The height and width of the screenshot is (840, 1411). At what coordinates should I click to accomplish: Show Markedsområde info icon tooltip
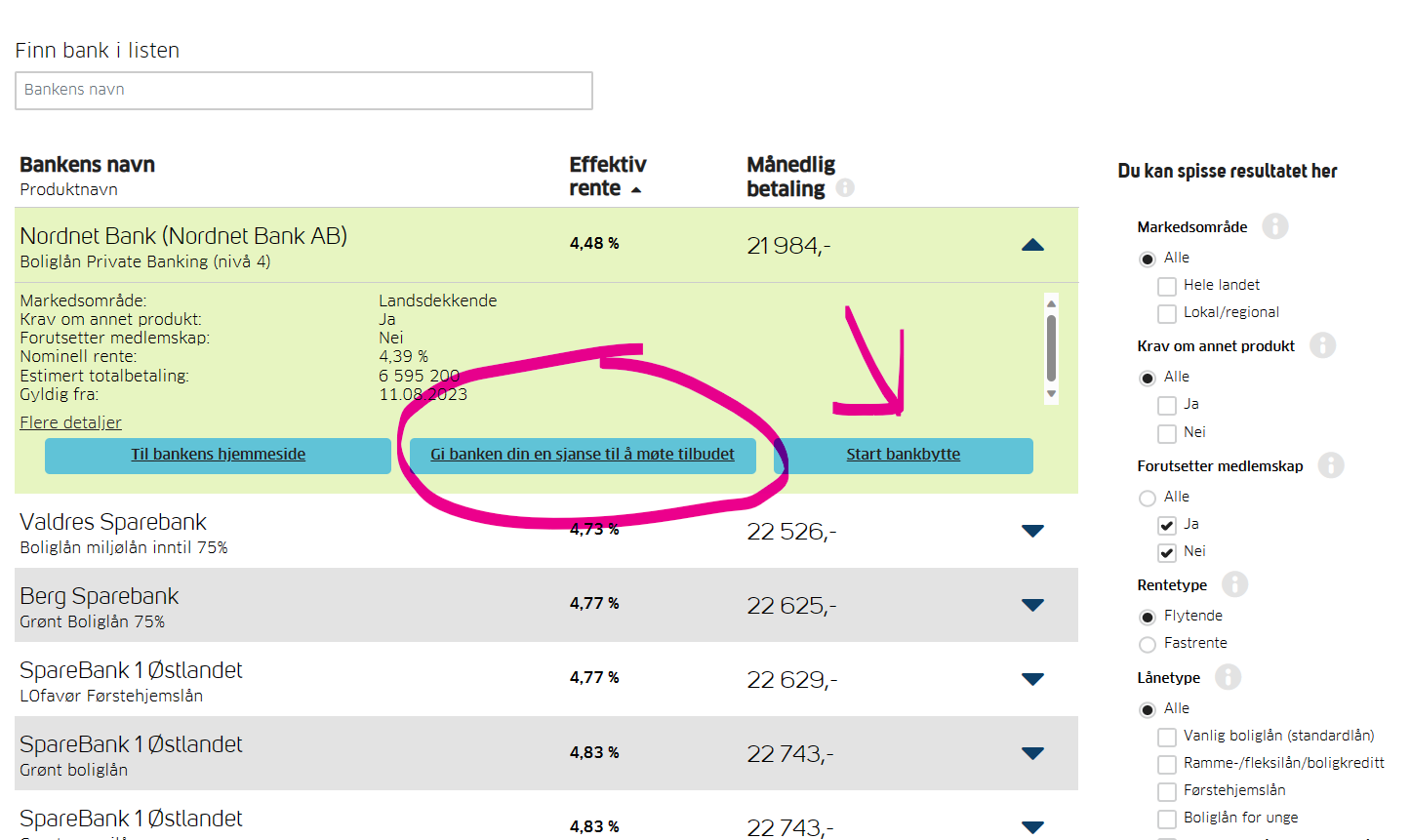coord(1274,226)
